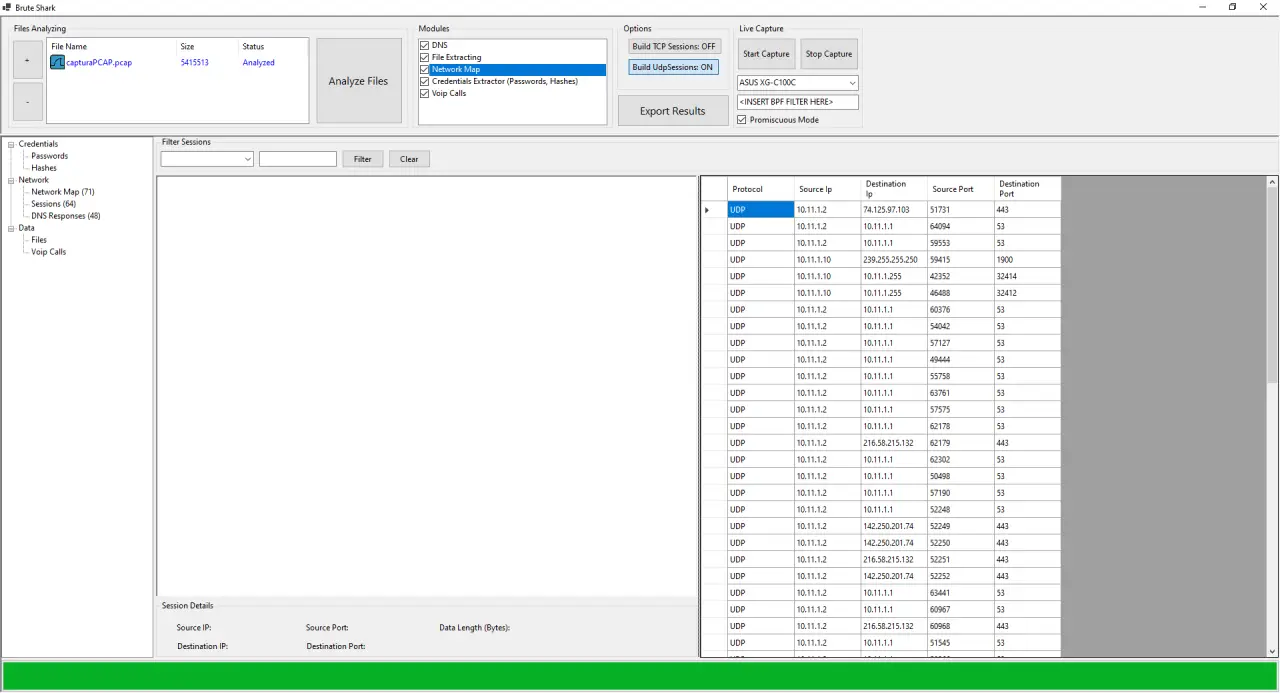Image resolution: width=1280 pixels, height=693 pixels.
Task: Toggle Build TCP Sessions option
Action: (674, 47)
